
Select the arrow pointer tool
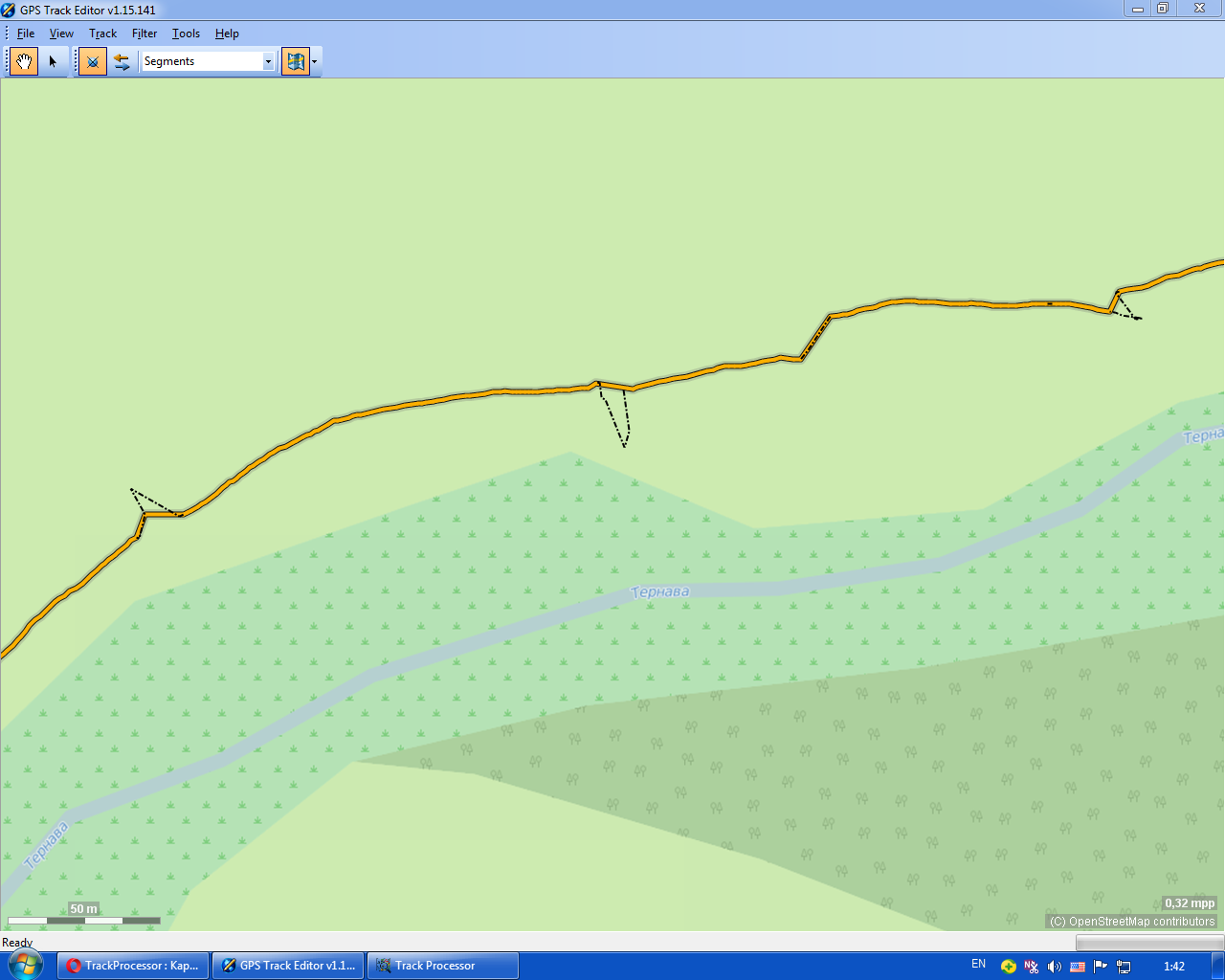(53, 61)
